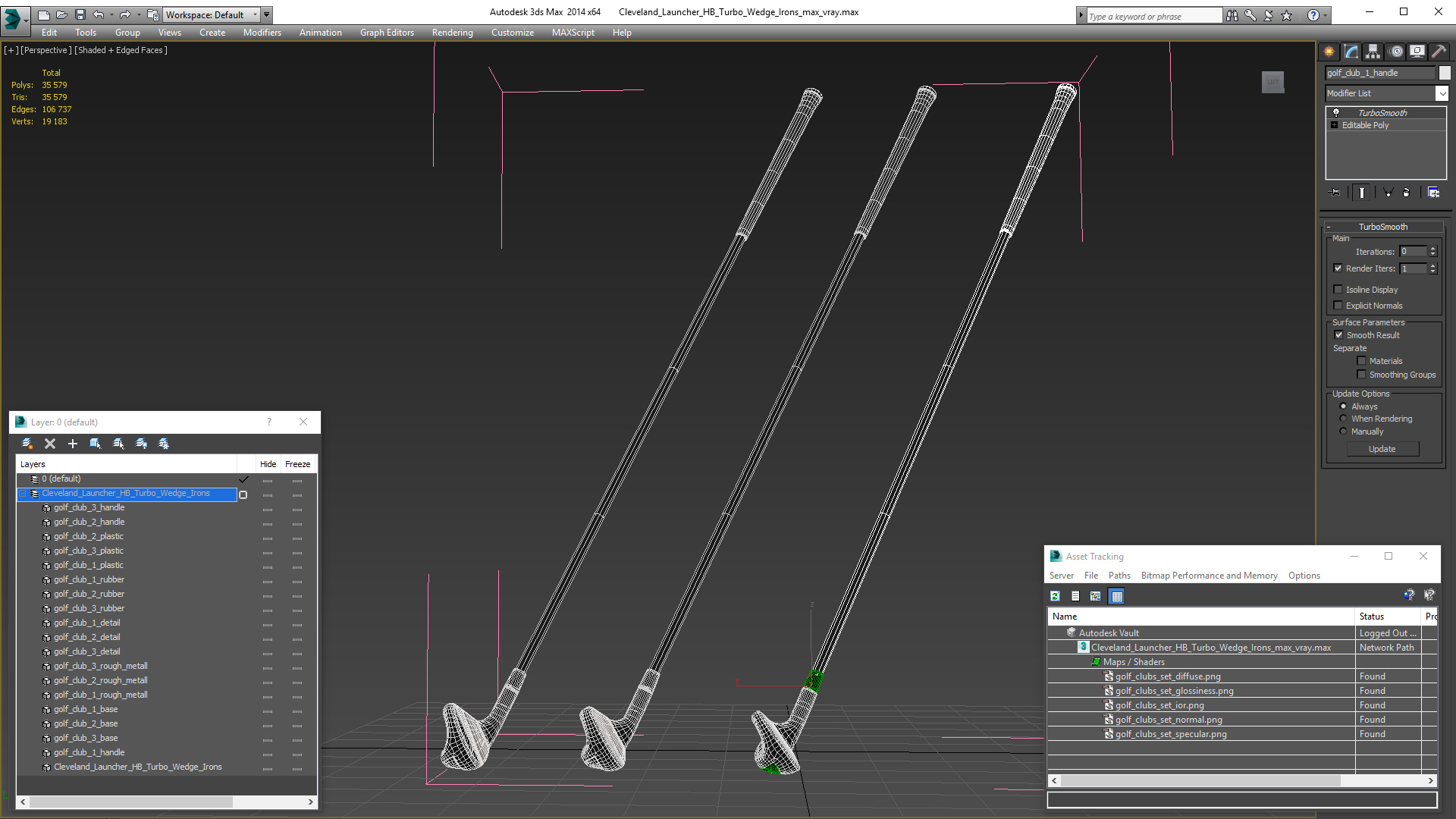Screen dimensions: 1456x819
Task: Select When Rendering update option
Action: point(1344,419)
